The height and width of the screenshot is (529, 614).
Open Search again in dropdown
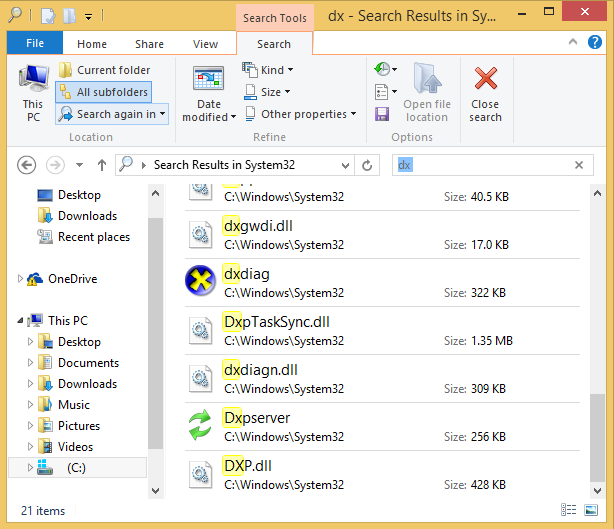tap(112, 114)
